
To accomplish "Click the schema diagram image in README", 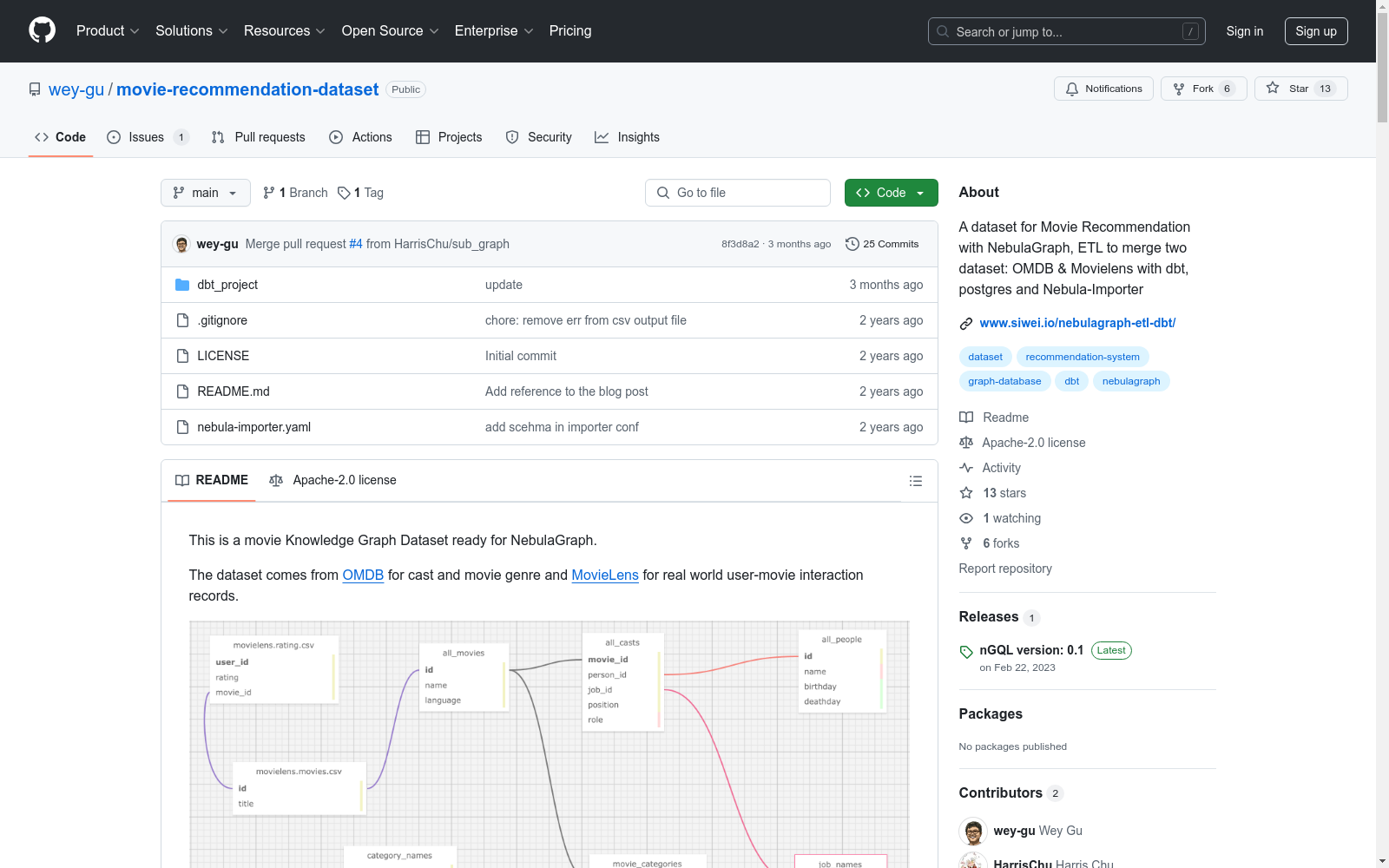I will 550,745.
